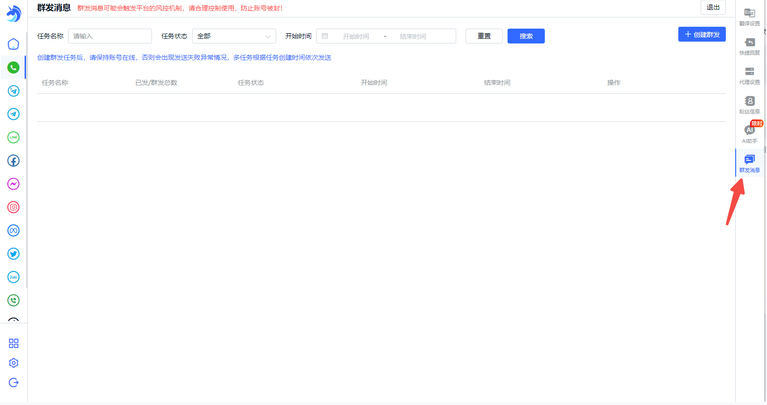Open the settings gear icon at bottom left

(14, 363)
